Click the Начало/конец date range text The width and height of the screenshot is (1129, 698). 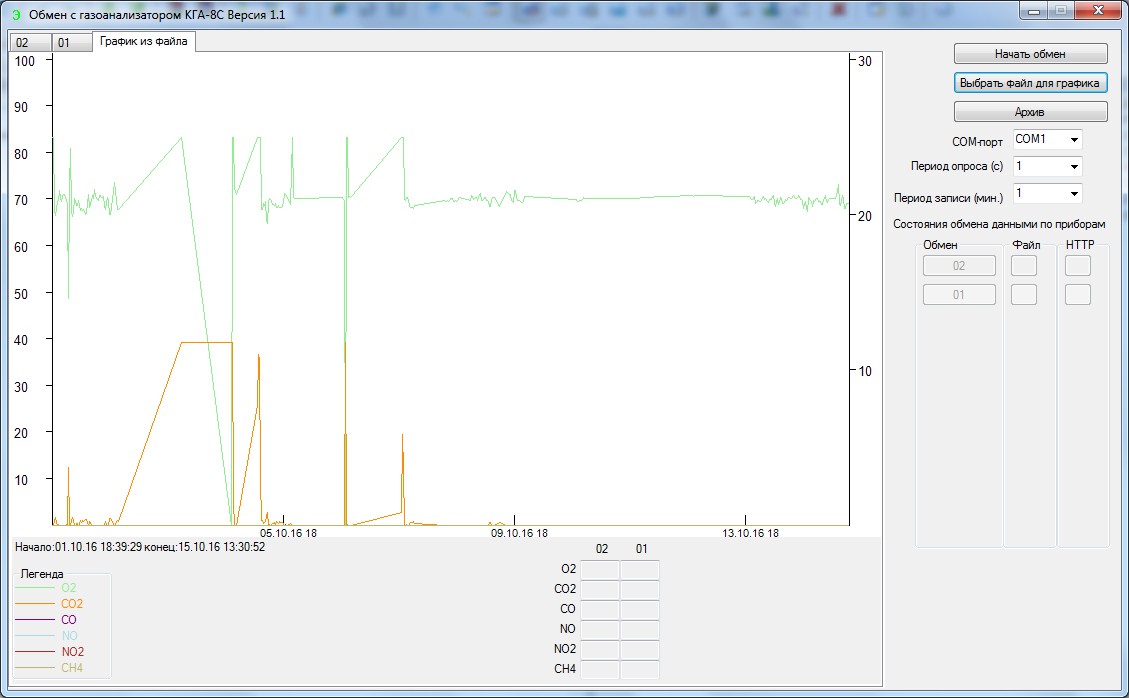[140, 547]
